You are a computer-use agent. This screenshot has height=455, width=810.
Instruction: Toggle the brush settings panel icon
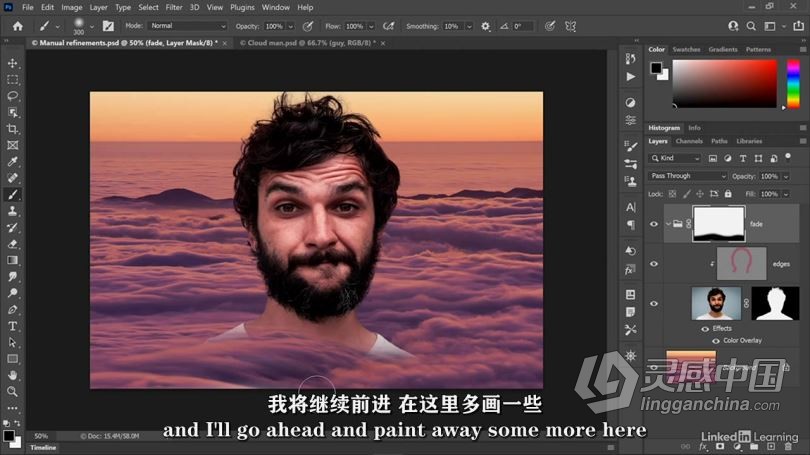coord(108,26)
